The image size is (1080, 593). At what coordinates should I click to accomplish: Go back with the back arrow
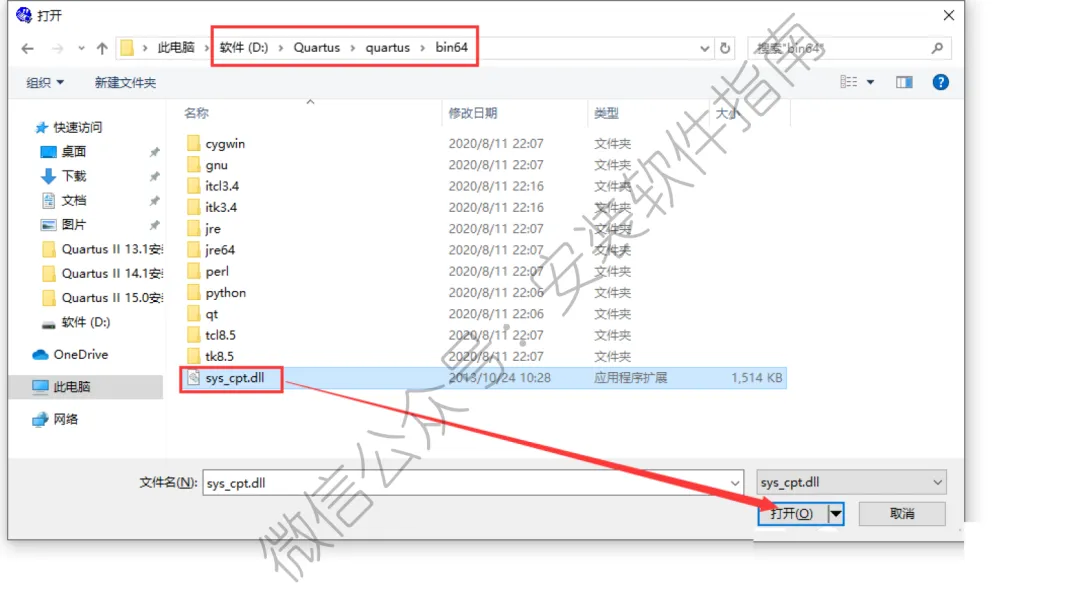(x=28, y=48)
